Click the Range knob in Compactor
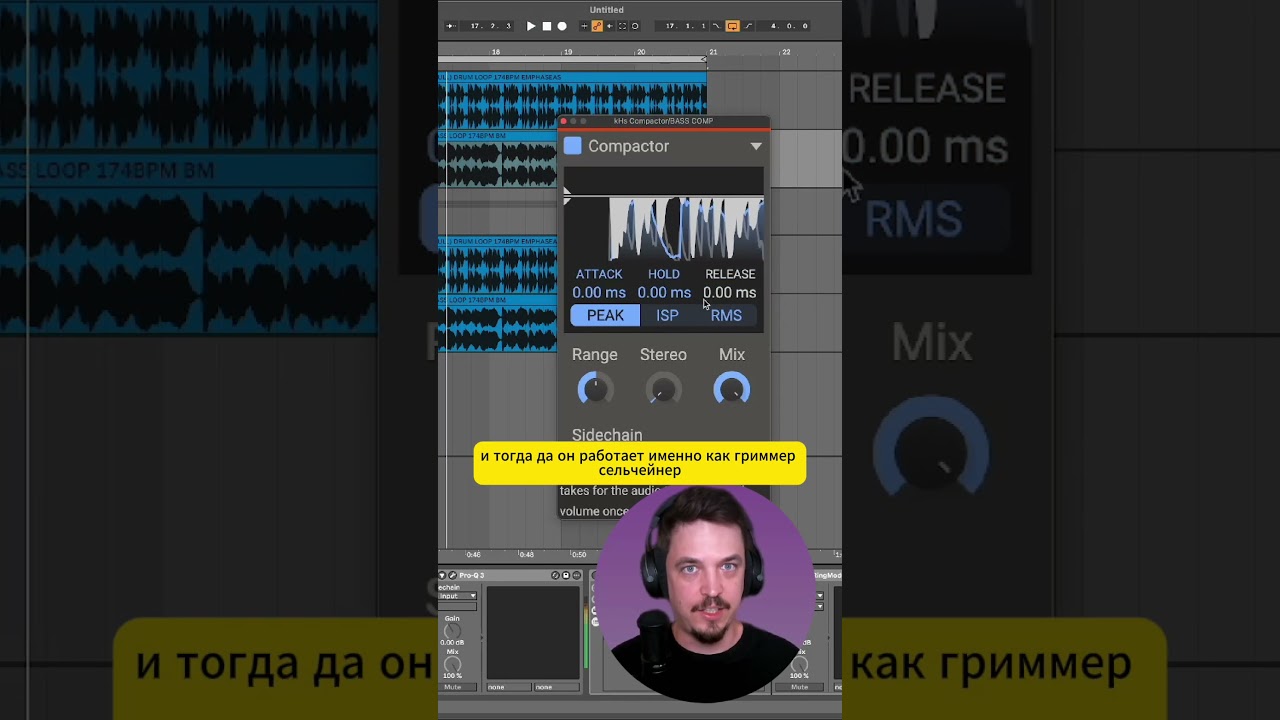The height and width of the screenshot is (720, 1280). [595, 389]
